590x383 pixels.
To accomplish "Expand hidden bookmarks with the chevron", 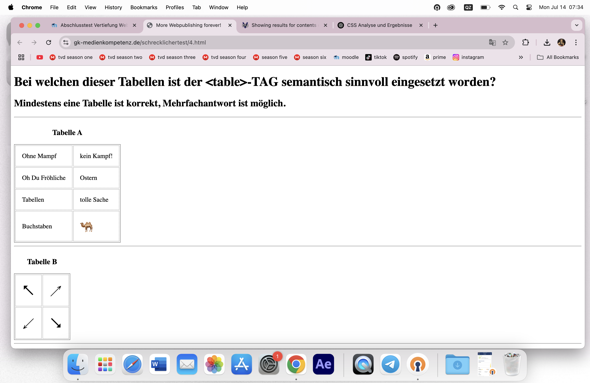I will (521, 57).
